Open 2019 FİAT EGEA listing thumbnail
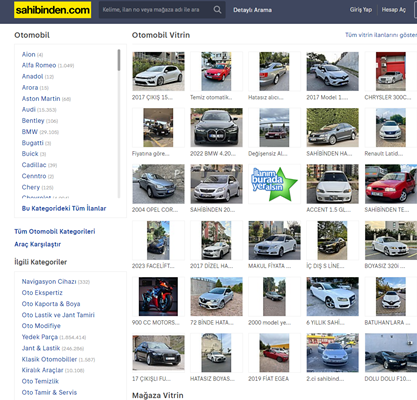This screenshot has width=417, height=400. pos(274,353)
